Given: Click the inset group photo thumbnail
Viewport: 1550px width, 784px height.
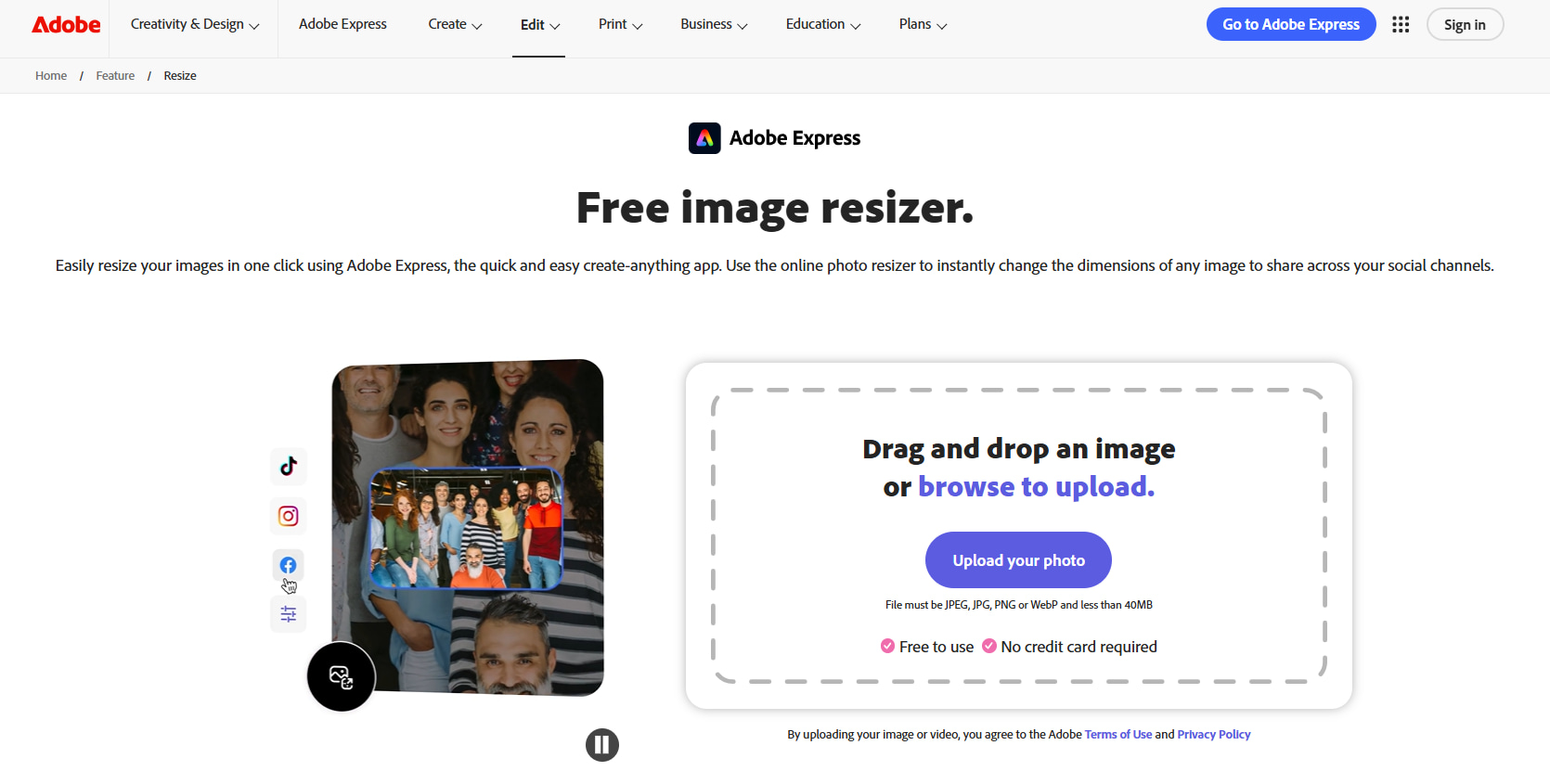Looking at the screenshot, I should click(x=466, y=528).
